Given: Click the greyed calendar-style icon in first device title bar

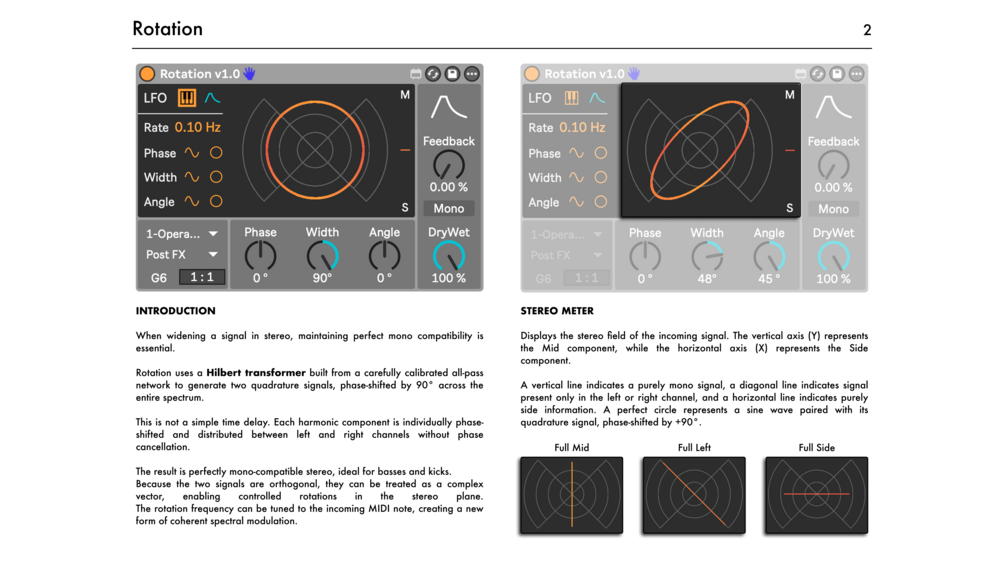Looking at the screenshot, I should pos(415,74).
